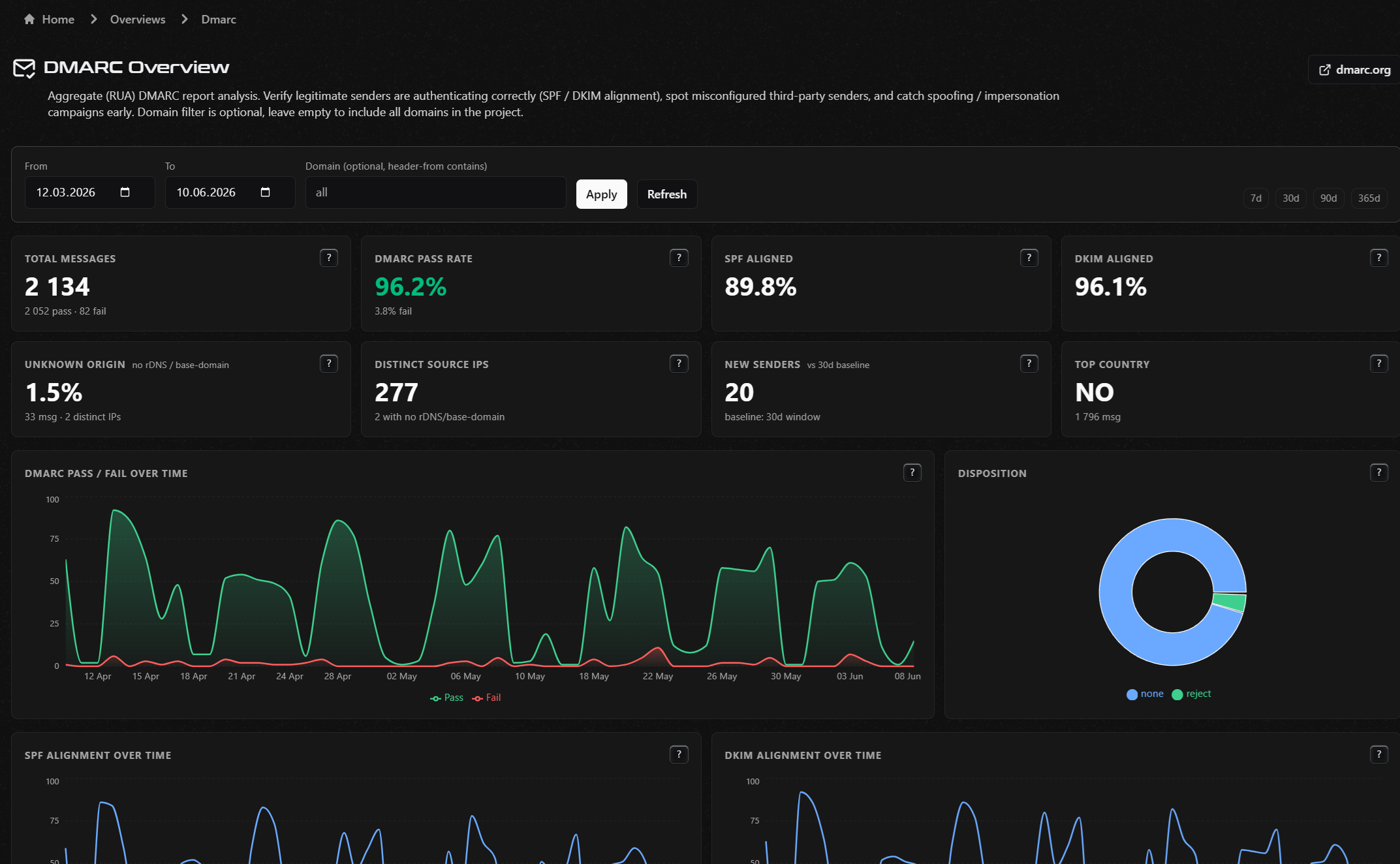Show help for Unknown Origin card
The image size is (1400, 864).
pos(329,363)
